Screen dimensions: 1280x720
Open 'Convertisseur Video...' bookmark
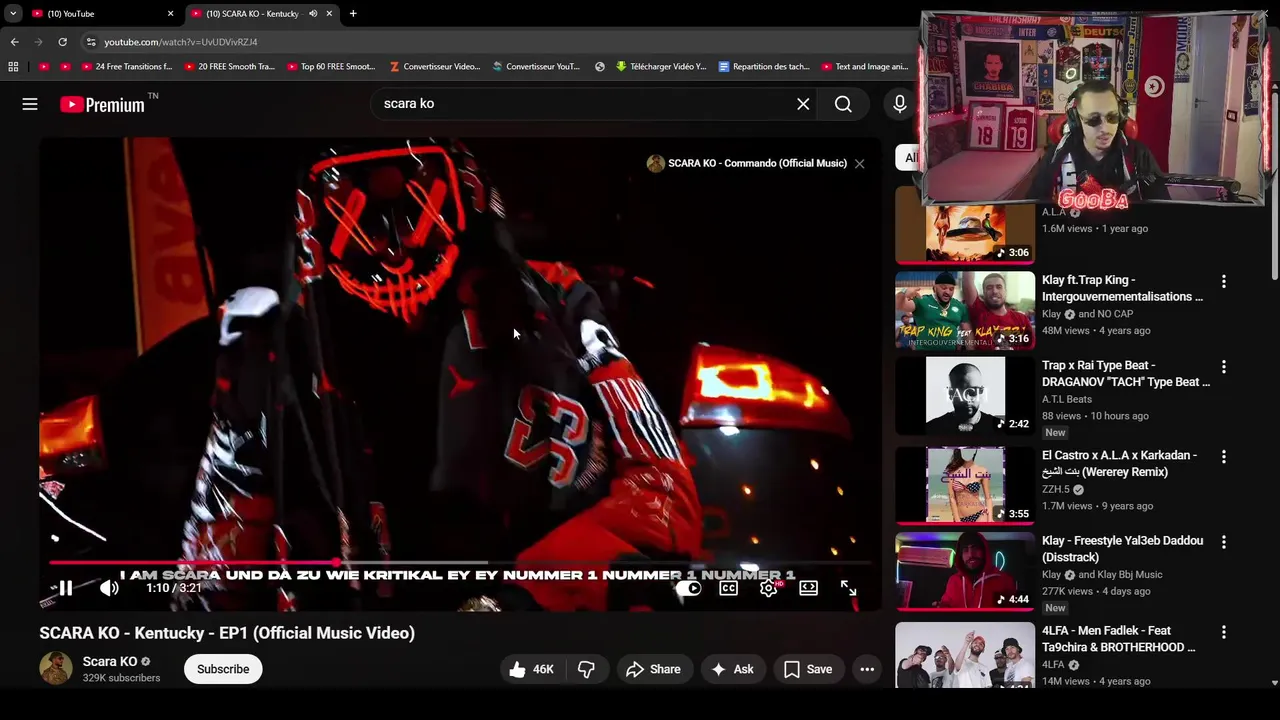click(435, 67)
